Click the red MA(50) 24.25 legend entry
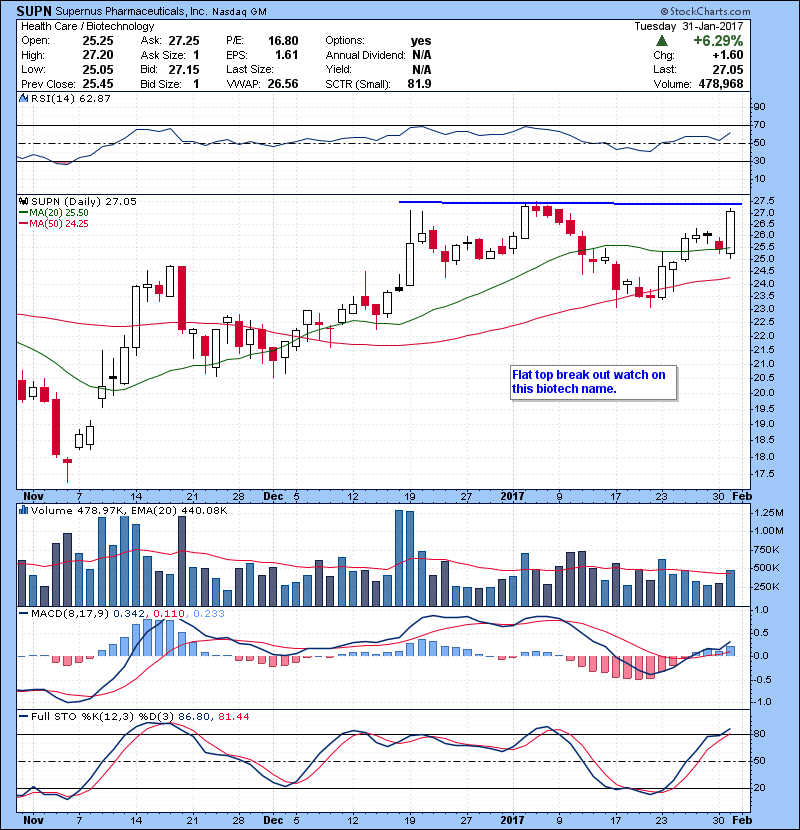The width and height of the screenshot is (800, 830). pos(54,223)
